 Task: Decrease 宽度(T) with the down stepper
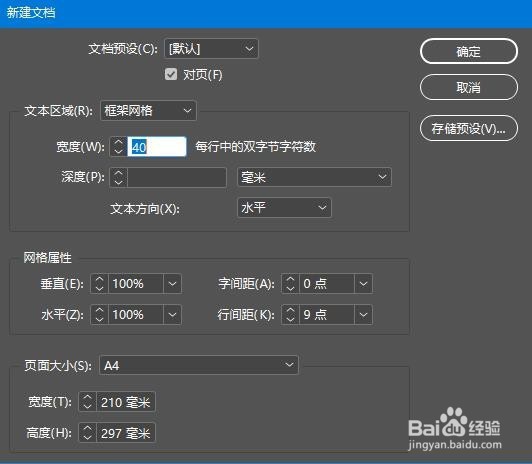click(x=88, y=407)
